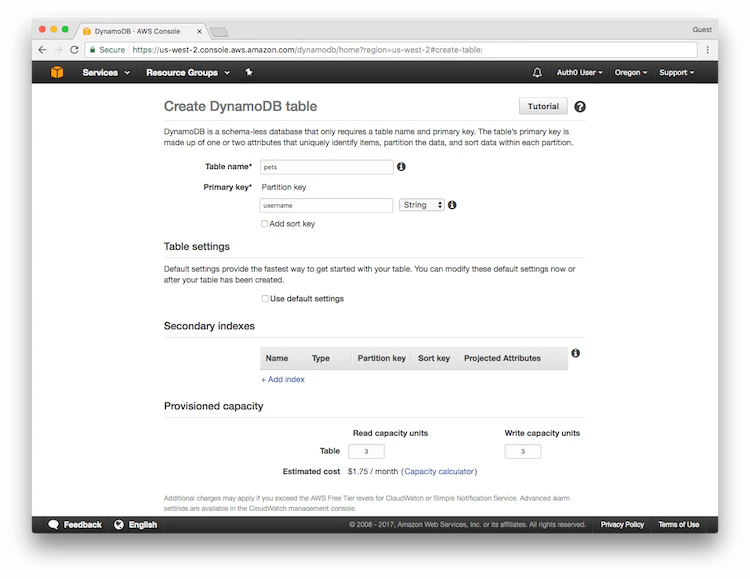The width and height of the screenshot is (750, 579).
Task: Open the browser three-dot menu
Action: point(707,50)
